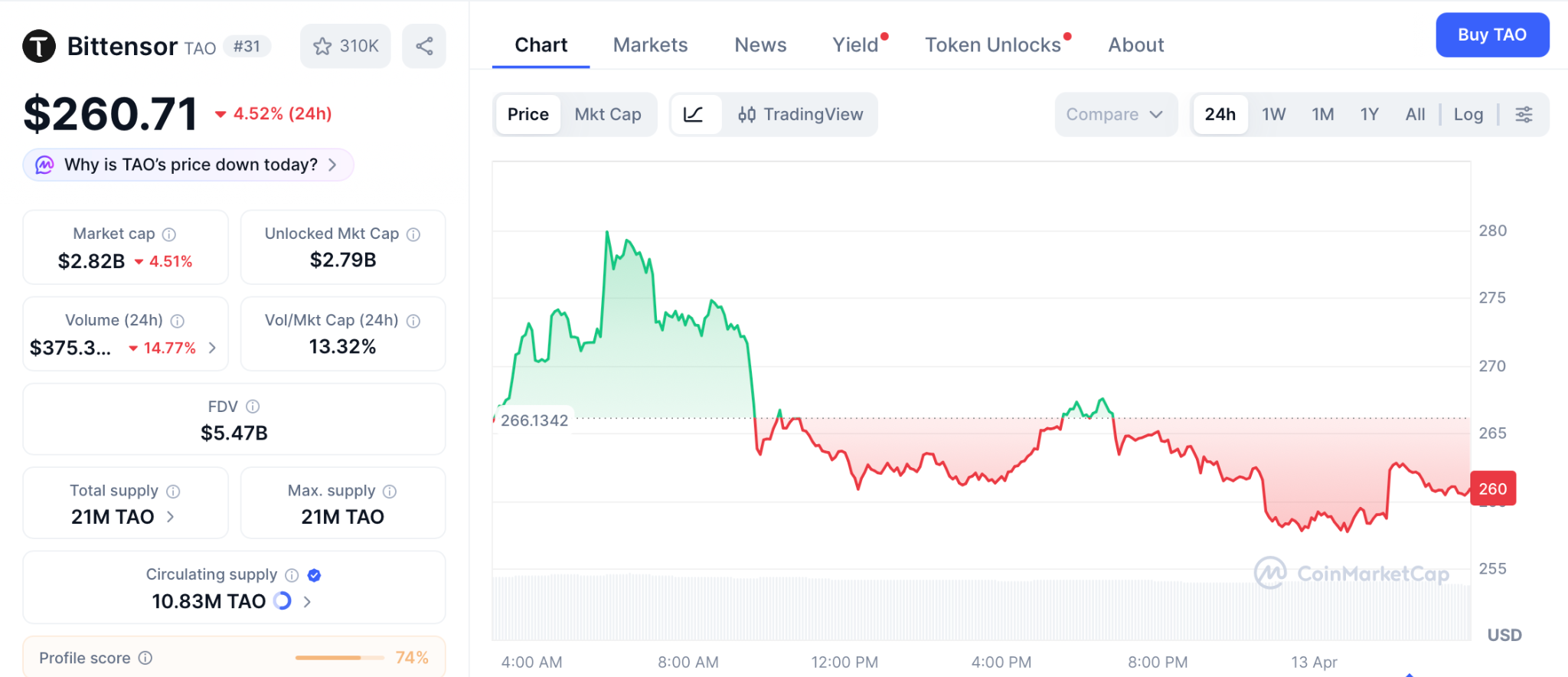Switch to Token Unlocks tab
Screen dimensions: 1568x677
tap(992, 45)
